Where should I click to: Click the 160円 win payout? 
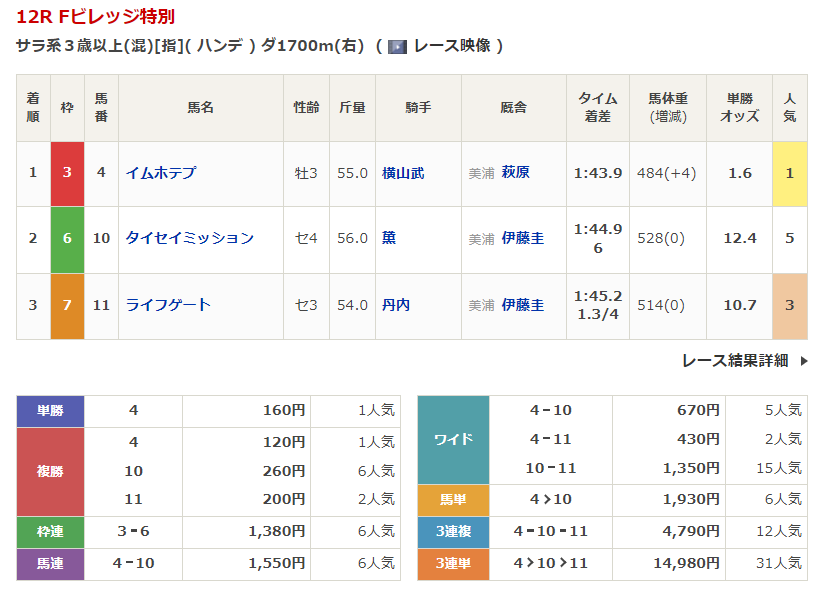[284, 410]
